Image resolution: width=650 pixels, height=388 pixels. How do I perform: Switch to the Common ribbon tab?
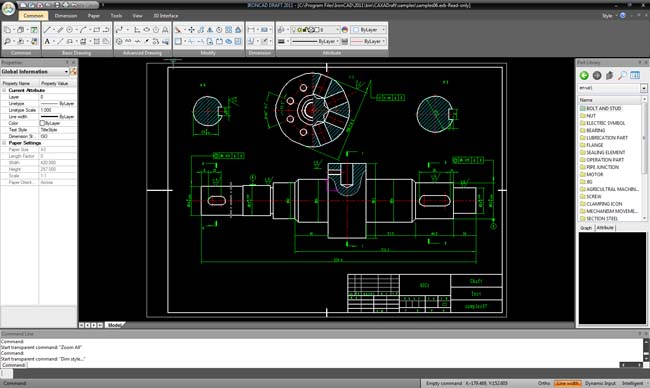[33, 16]
